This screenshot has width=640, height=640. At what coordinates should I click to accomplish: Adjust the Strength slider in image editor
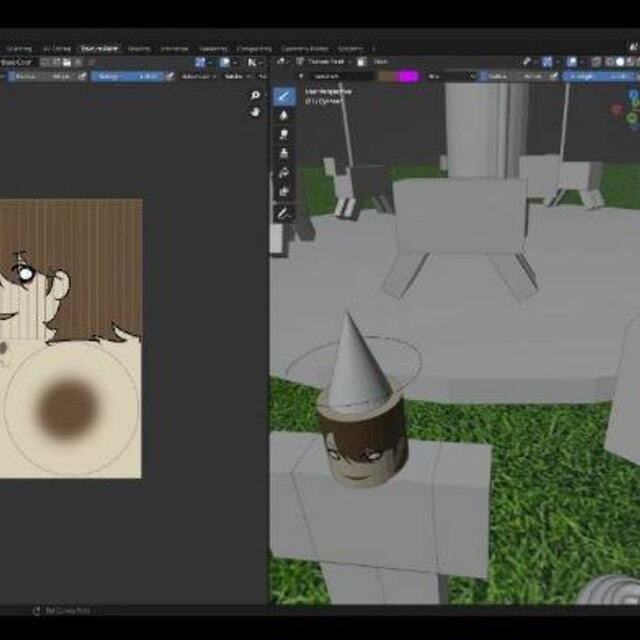tap(127, 76)
